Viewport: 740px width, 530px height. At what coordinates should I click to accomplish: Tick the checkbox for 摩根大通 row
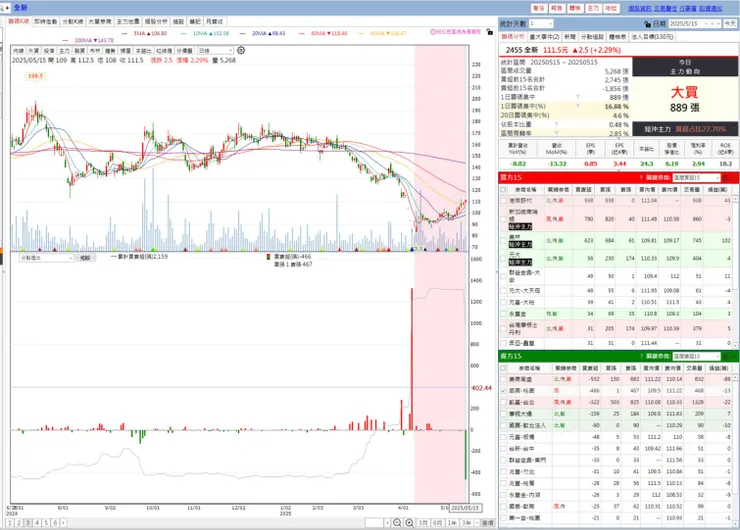[x=503, y=414]
